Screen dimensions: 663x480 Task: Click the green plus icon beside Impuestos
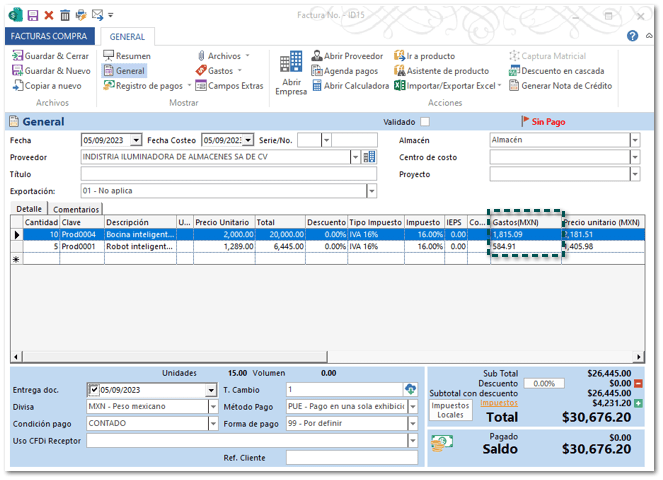[x=638, y=403]
